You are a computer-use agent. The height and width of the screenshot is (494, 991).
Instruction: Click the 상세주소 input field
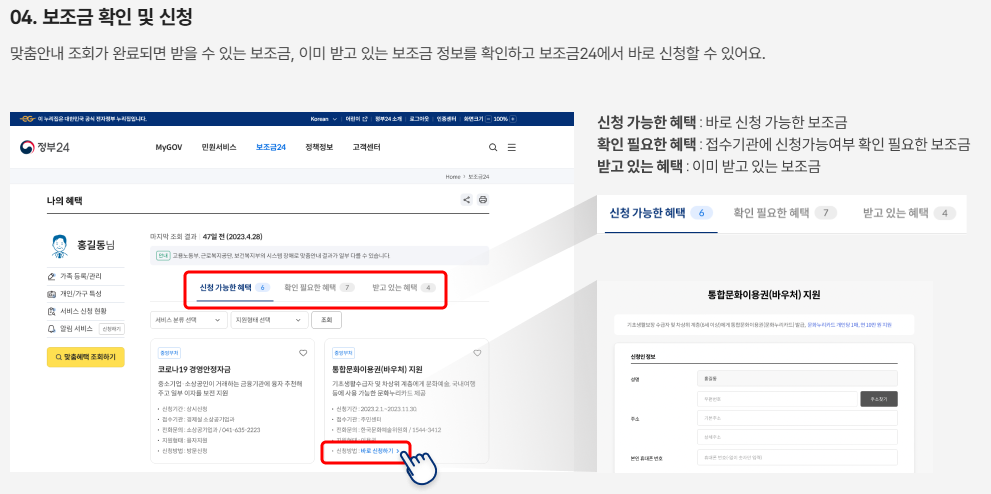[x=796, y=437]
